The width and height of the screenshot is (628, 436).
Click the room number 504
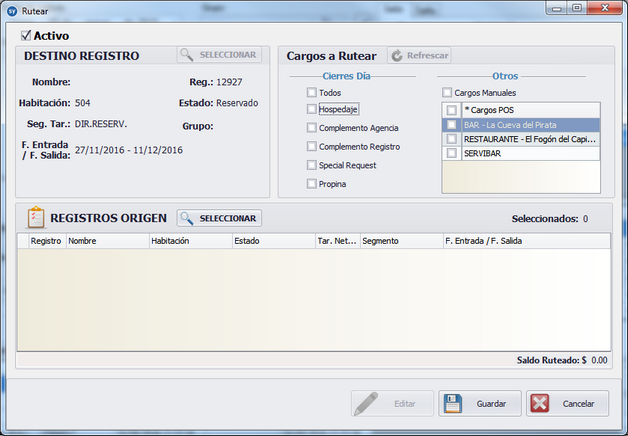pyautogui.click(x=83, y=103)
